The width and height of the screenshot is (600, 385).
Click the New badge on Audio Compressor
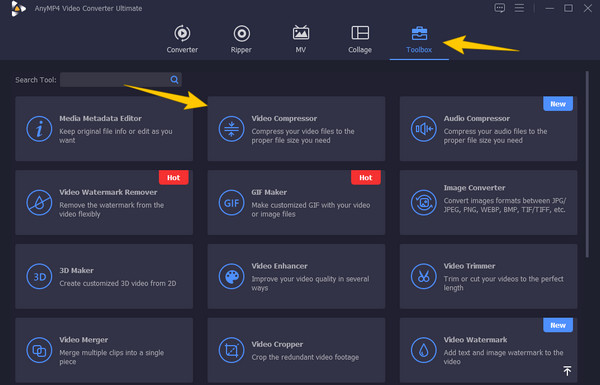[558, 104]
